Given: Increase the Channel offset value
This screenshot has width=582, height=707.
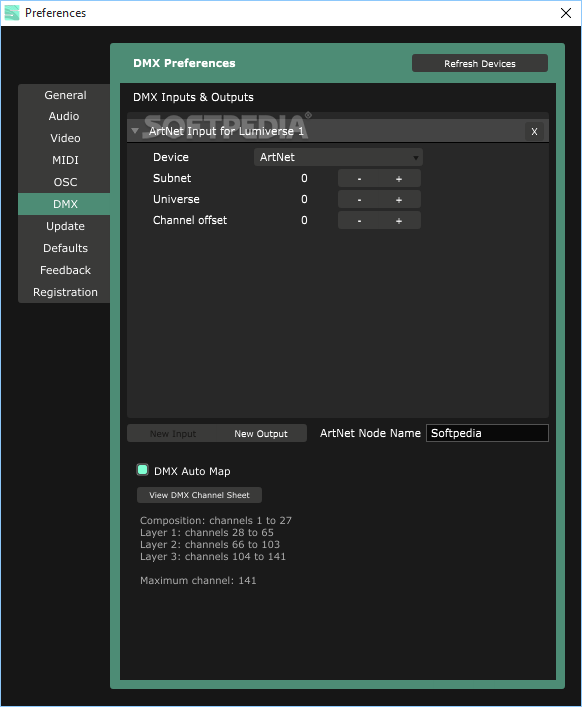Looking at the screenshot, I should [x=399, y=220].
